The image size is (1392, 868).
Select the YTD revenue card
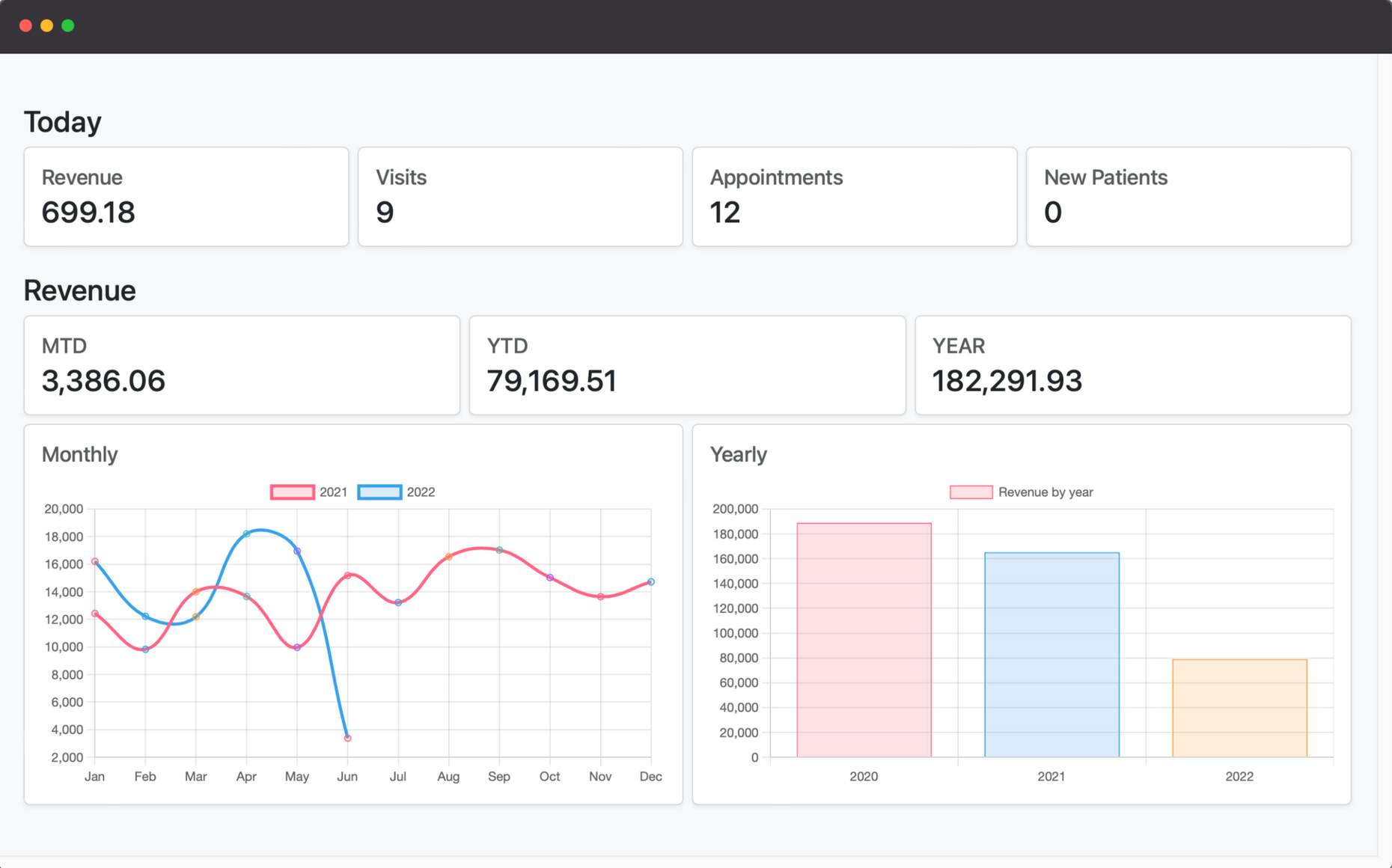point(687,365)
